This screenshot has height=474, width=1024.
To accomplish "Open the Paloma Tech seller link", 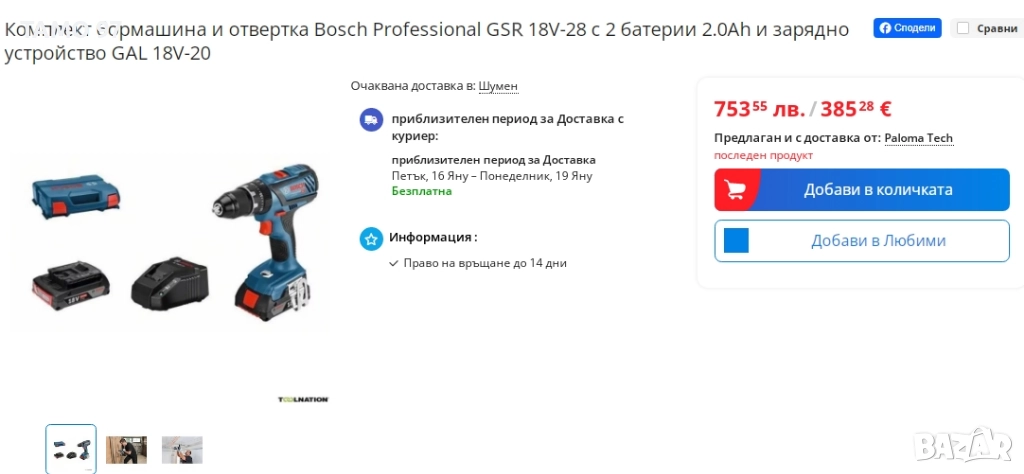I will point(919,138).
